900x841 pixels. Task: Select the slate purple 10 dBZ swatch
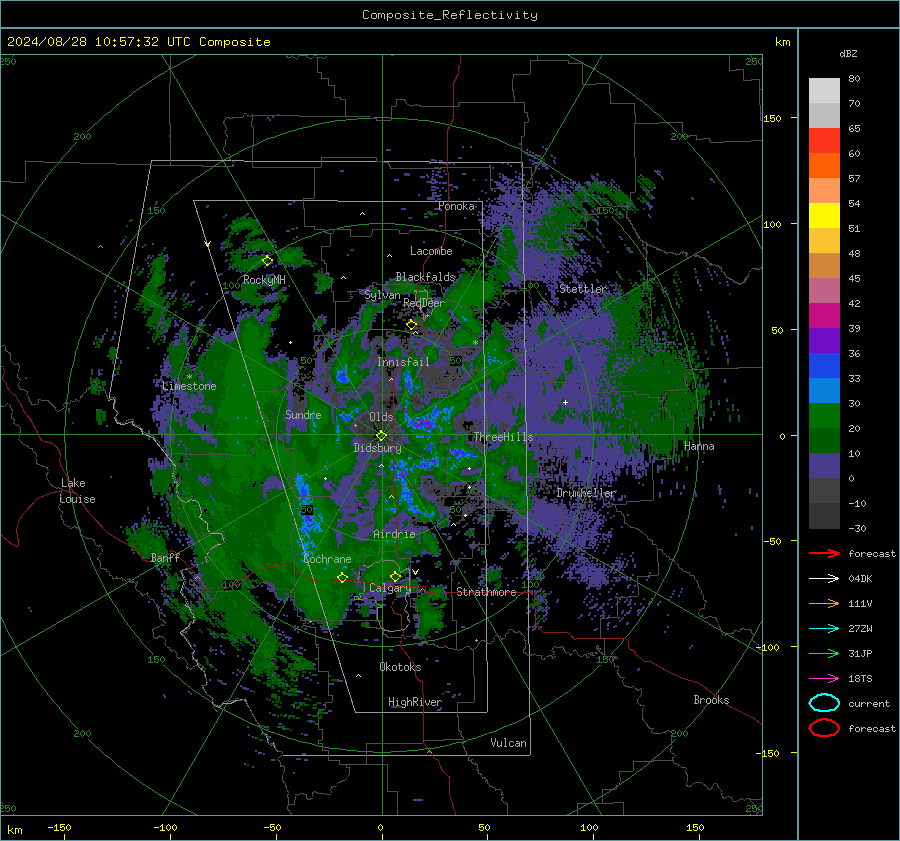[824, 466]
